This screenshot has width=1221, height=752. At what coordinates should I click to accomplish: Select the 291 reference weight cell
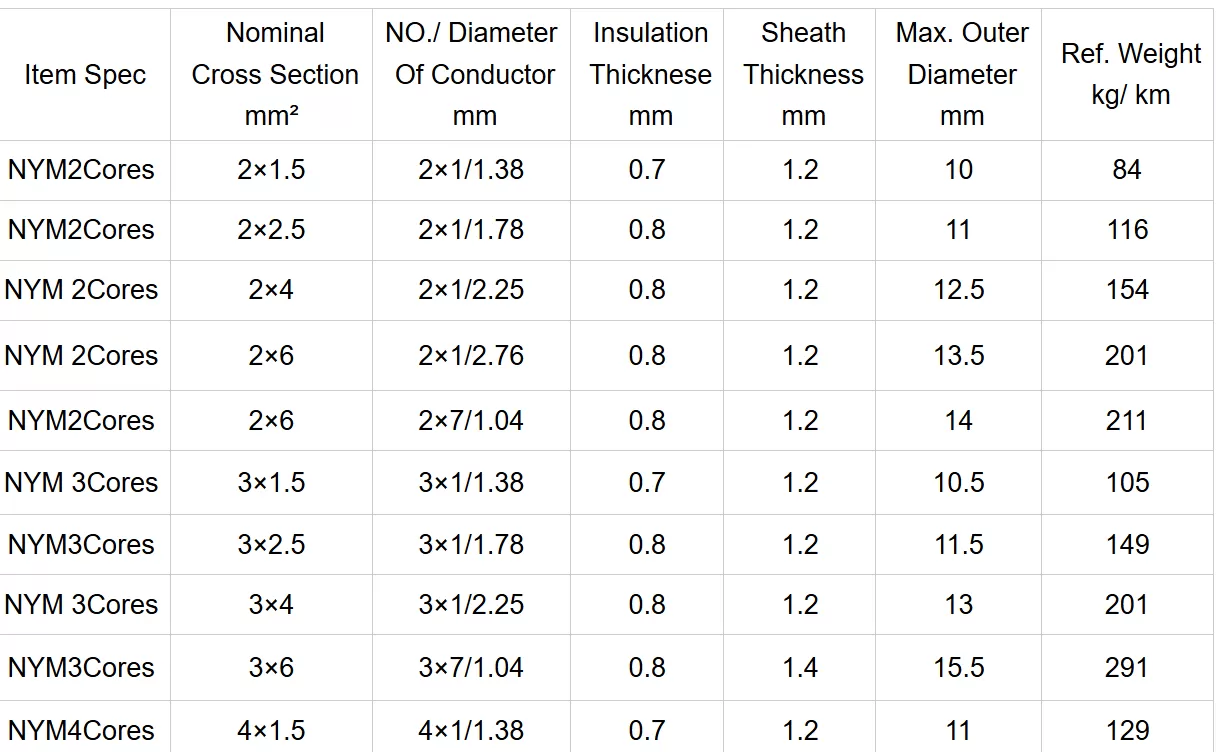click(x=1127, y=668)
